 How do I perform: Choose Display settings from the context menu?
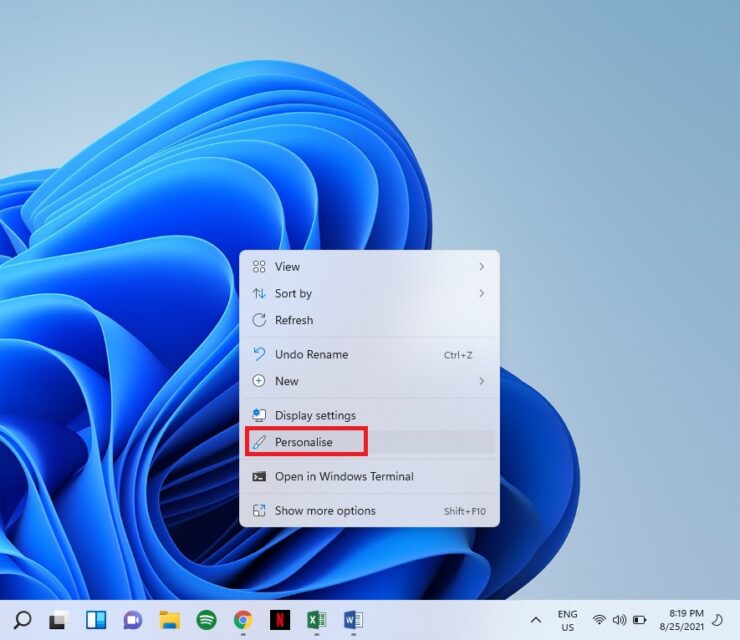click(315, 415)
